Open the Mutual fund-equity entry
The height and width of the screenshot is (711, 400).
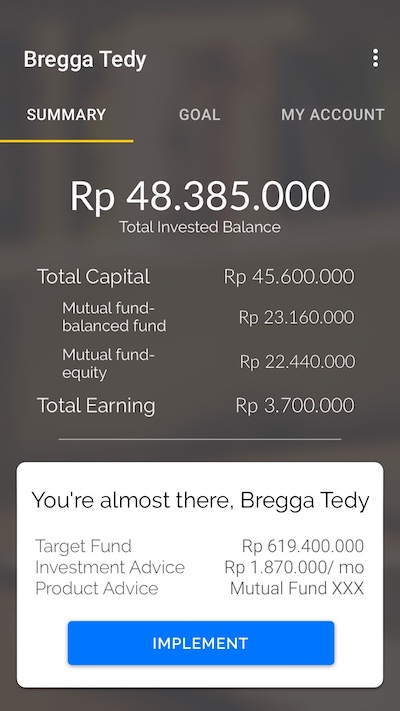coord(108,363)
